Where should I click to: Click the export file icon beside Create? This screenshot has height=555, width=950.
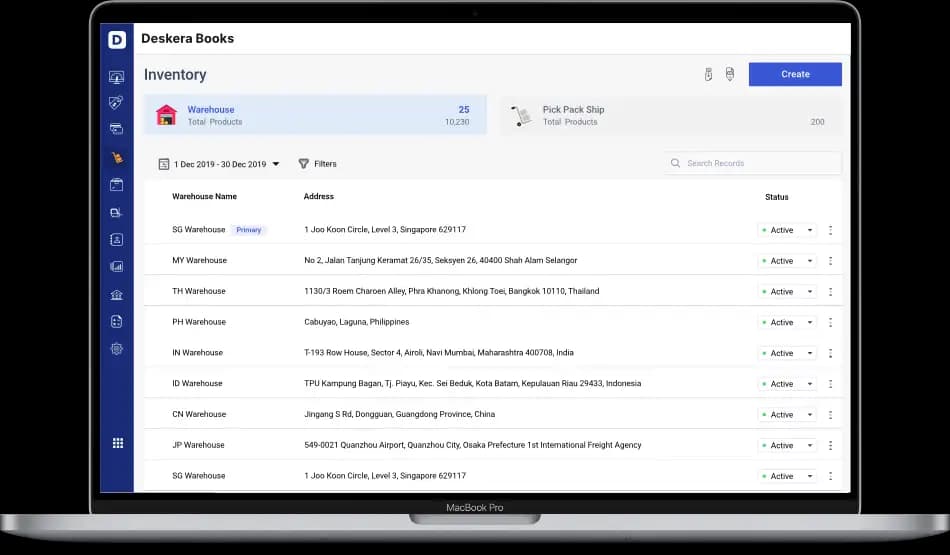click(730, 75)
